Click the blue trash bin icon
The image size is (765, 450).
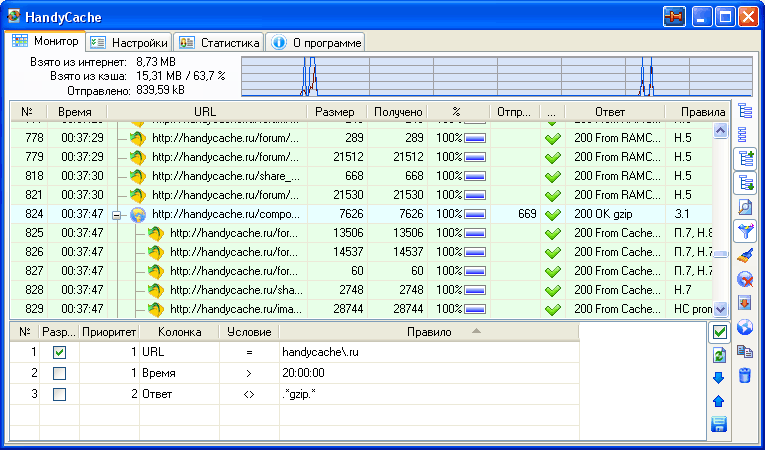coord(745,375)
